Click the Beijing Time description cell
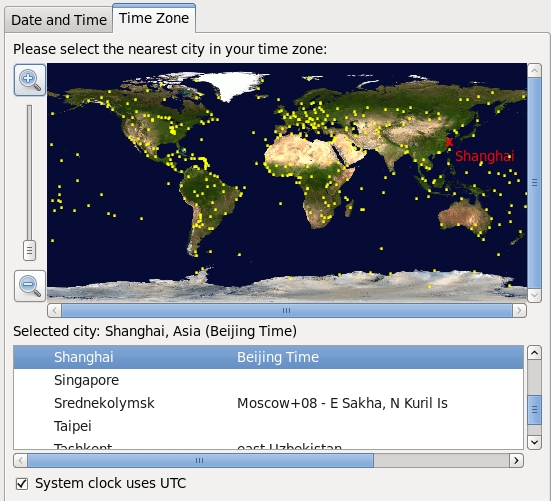 pyautogui.click(x=278, y=357)
